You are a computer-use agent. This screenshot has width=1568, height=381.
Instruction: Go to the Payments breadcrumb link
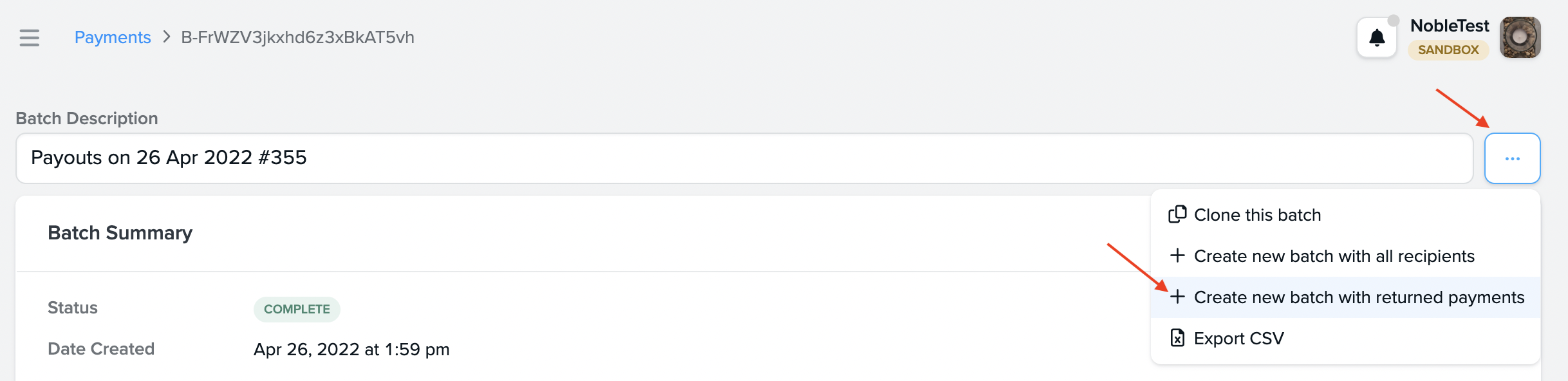coord(113,37)
